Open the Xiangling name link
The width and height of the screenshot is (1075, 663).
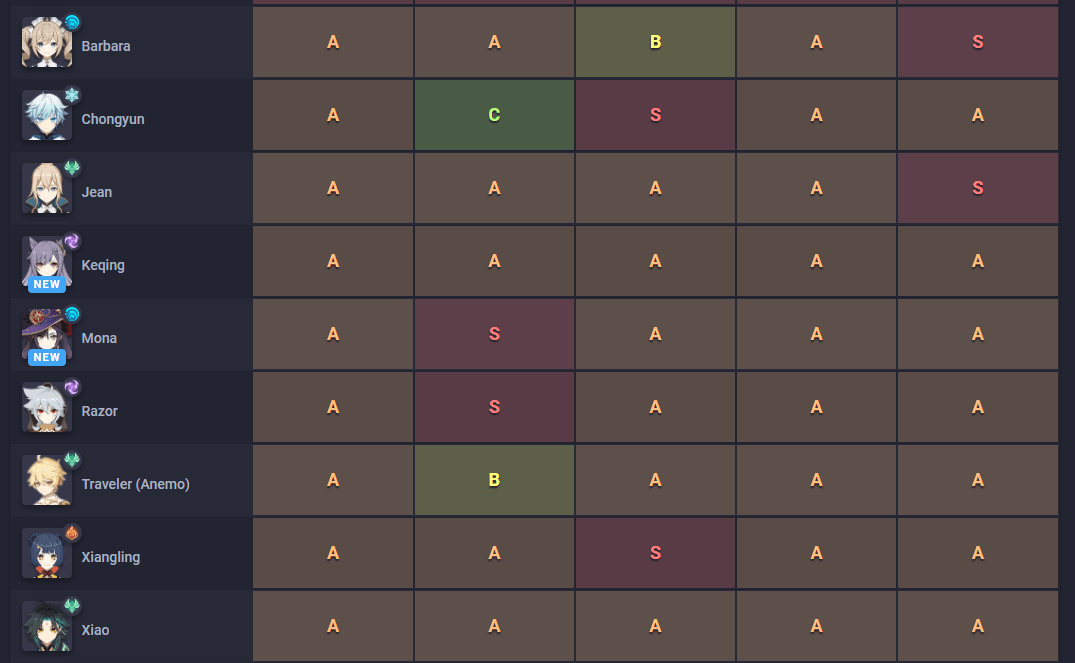click(x=111, y=557)
